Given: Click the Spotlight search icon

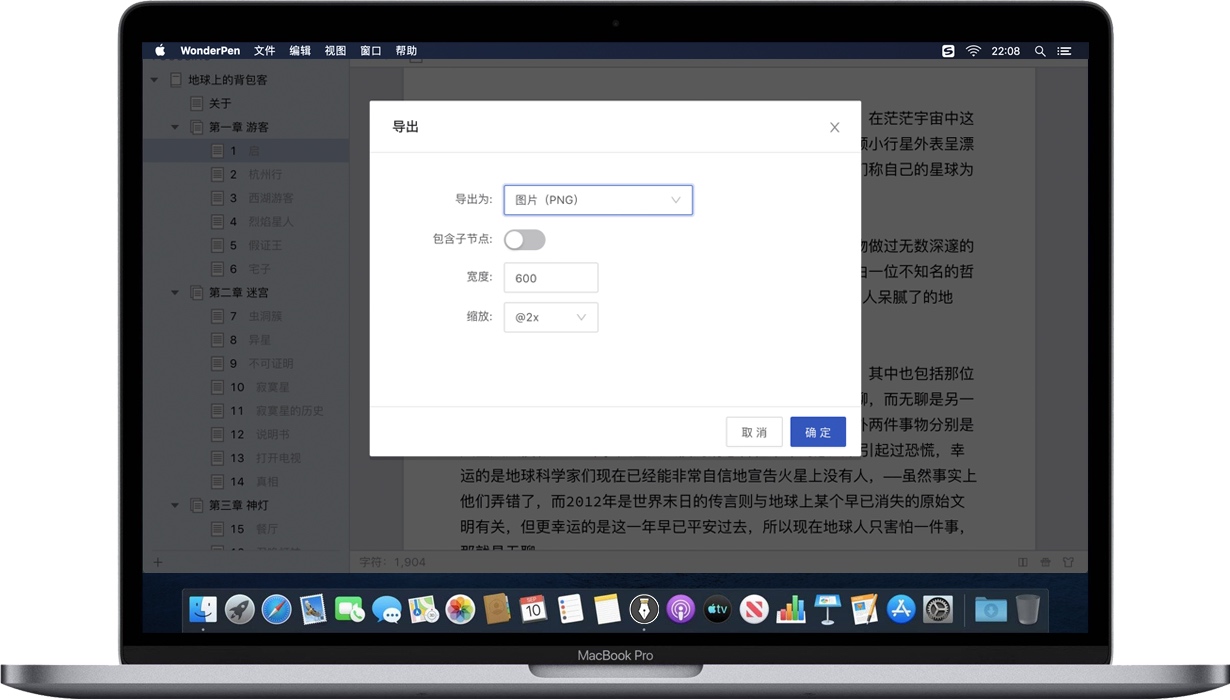Looking at the screenshot, I should tap(1040, 51).
